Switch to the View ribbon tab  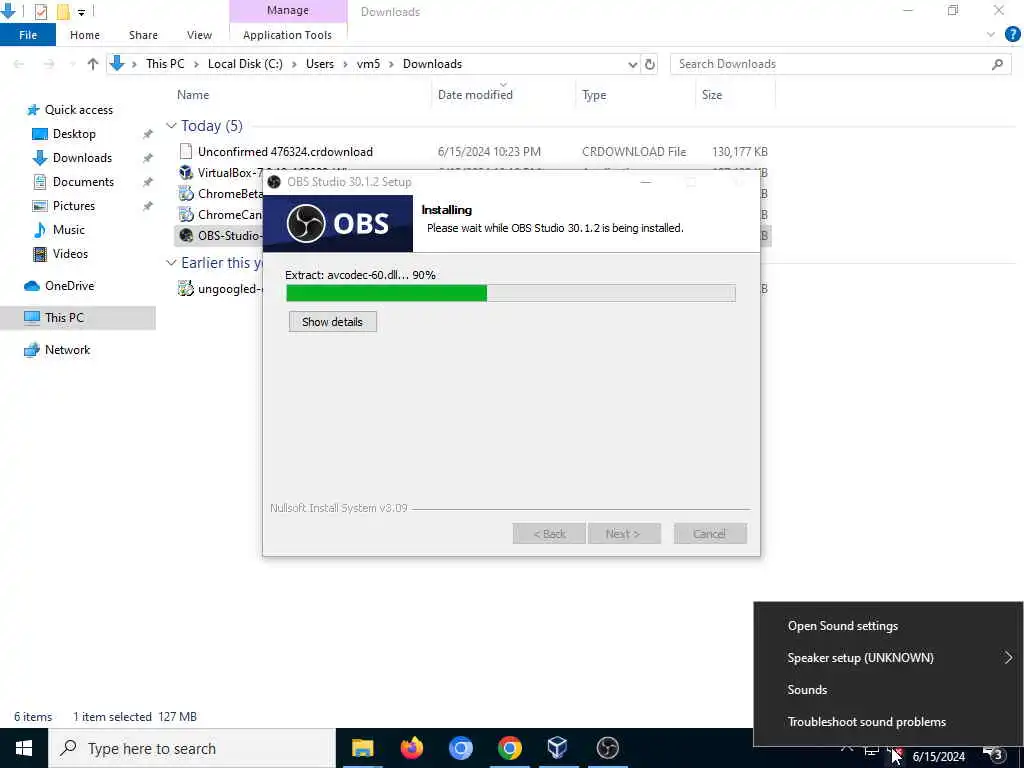pyautogui.click(x=199, y=35)
